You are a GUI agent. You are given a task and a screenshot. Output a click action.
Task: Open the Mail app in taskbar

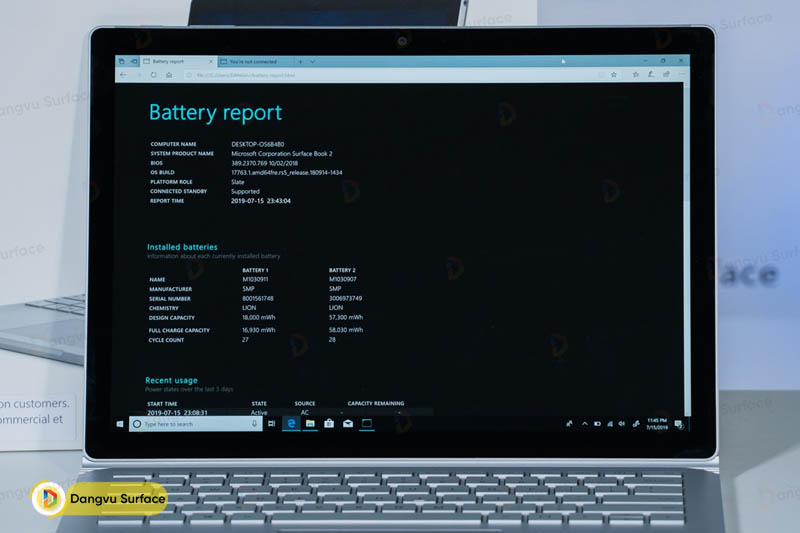(348, 424)
